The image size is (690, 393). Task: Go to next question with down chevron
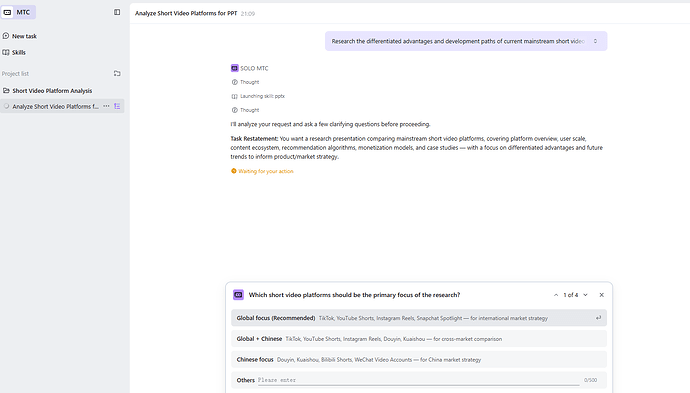point(585,295)
